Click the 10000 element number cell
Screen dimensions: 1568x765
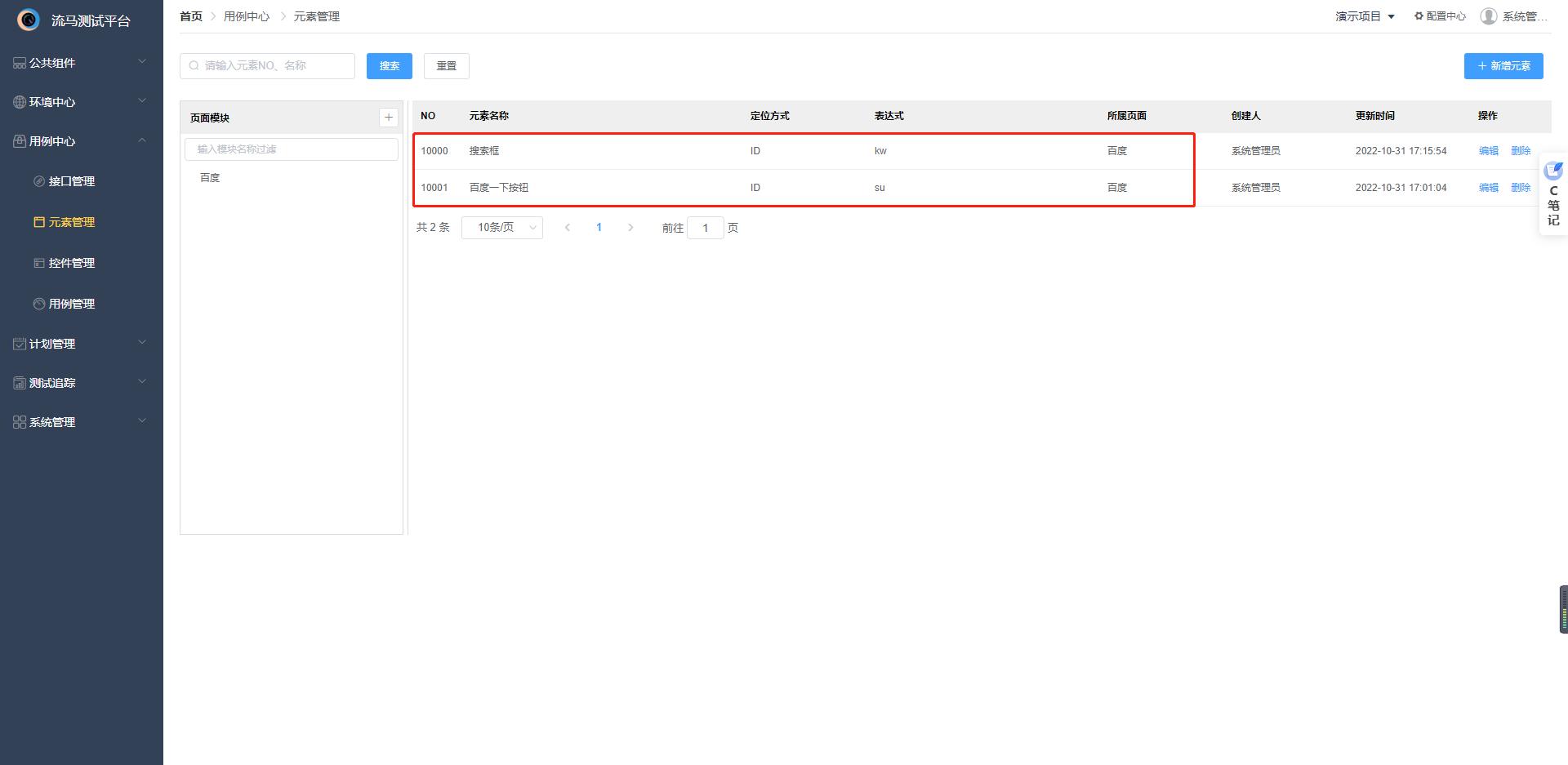pyautogui.click(x=434, y=151)
